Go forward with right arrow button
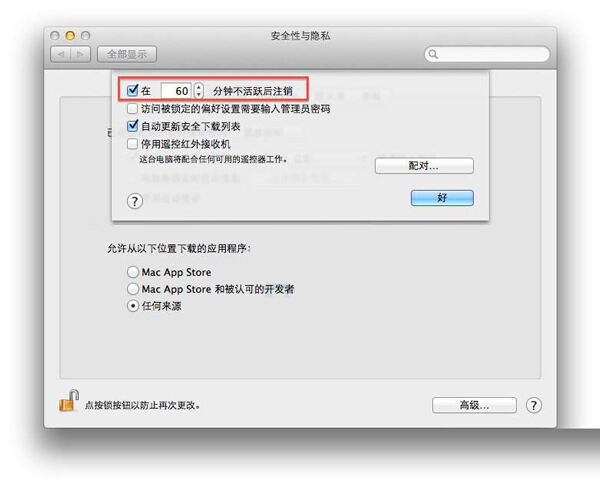600x488 pixels. 80,54
